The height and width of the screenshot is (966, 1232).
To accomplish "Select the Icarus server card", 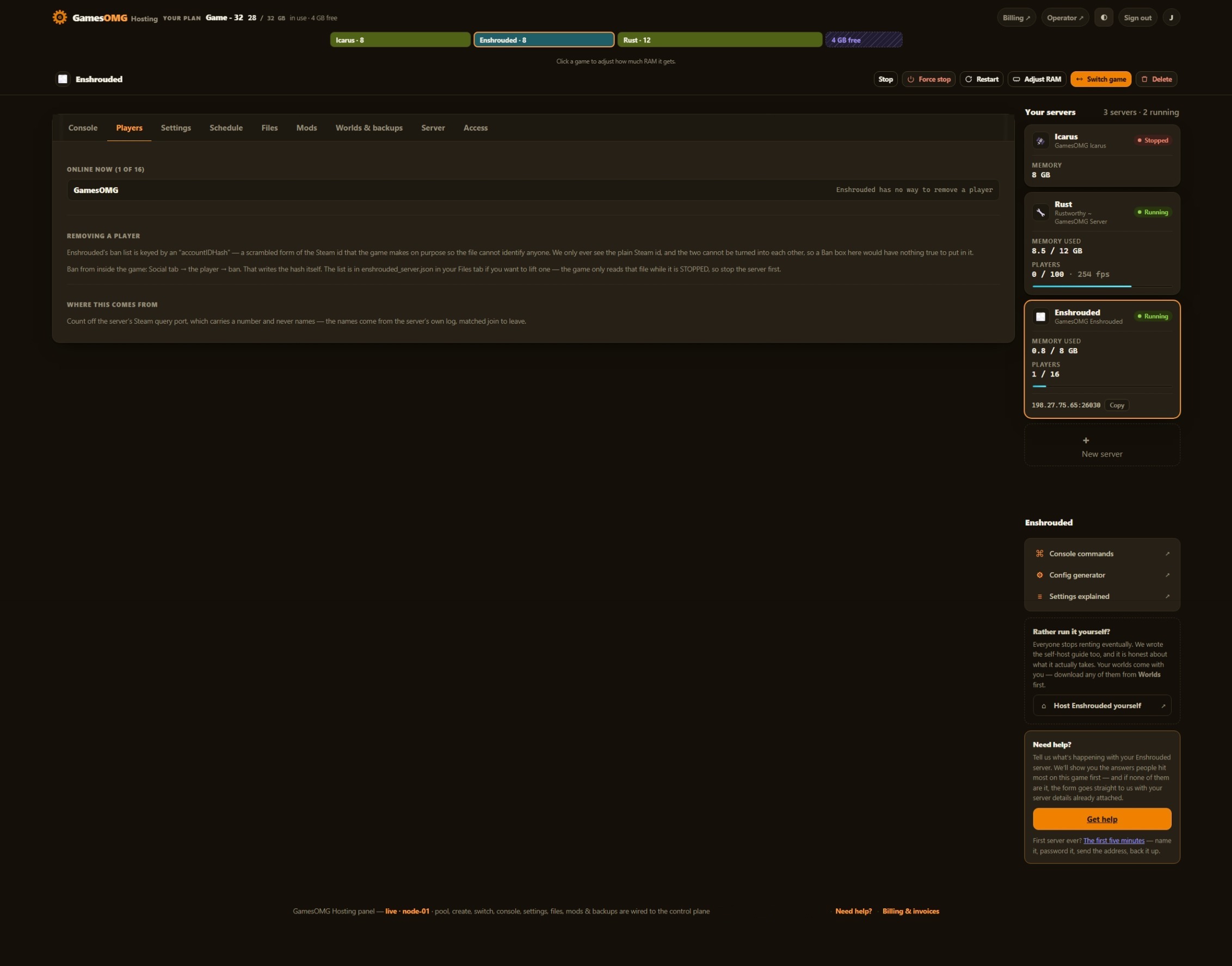I will point(1102,156).
